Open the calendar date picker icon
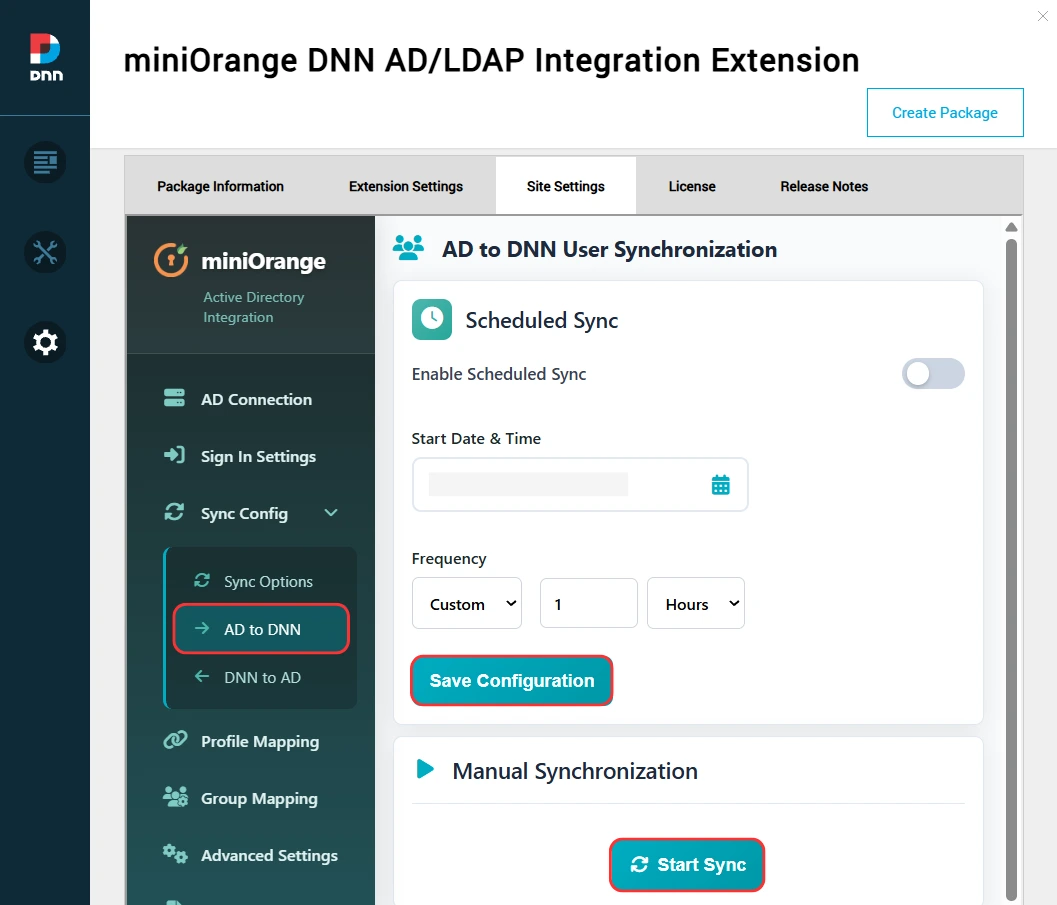 coord(721,485)
